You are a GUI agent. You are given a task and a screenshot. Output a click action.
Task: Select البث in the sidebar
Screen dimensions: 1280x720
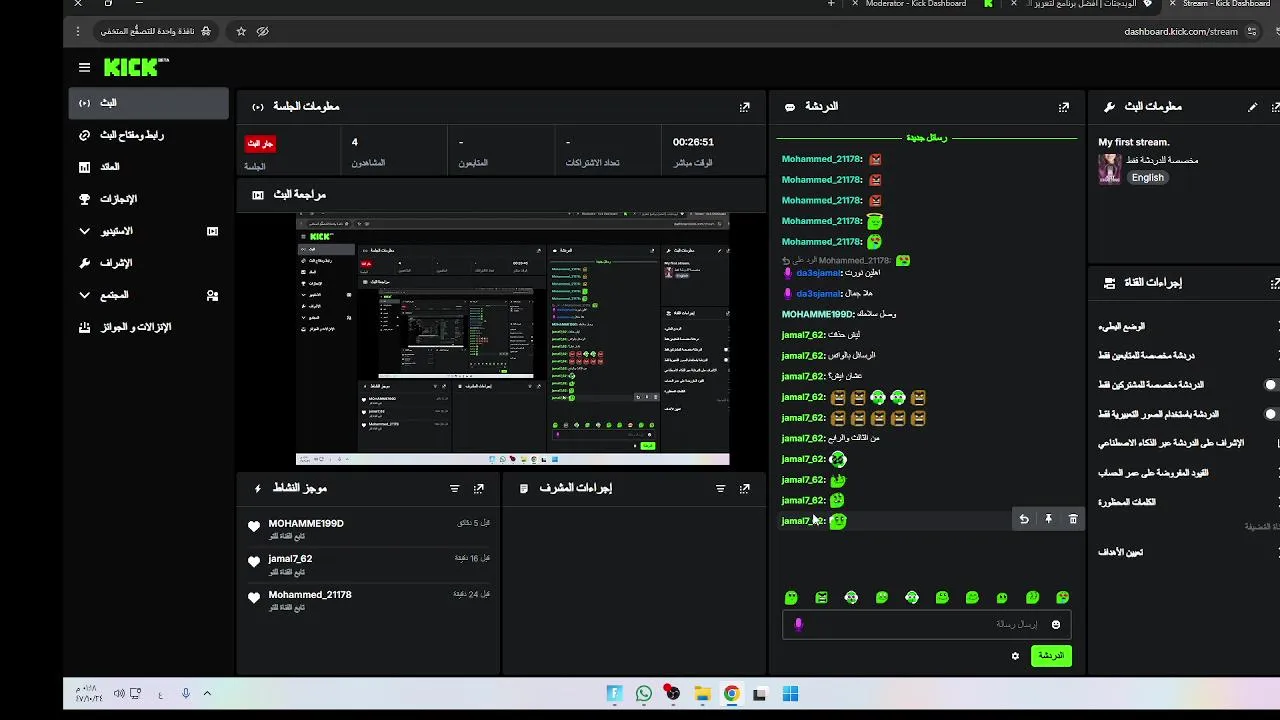pyautogui.click(x=149, y=103)
